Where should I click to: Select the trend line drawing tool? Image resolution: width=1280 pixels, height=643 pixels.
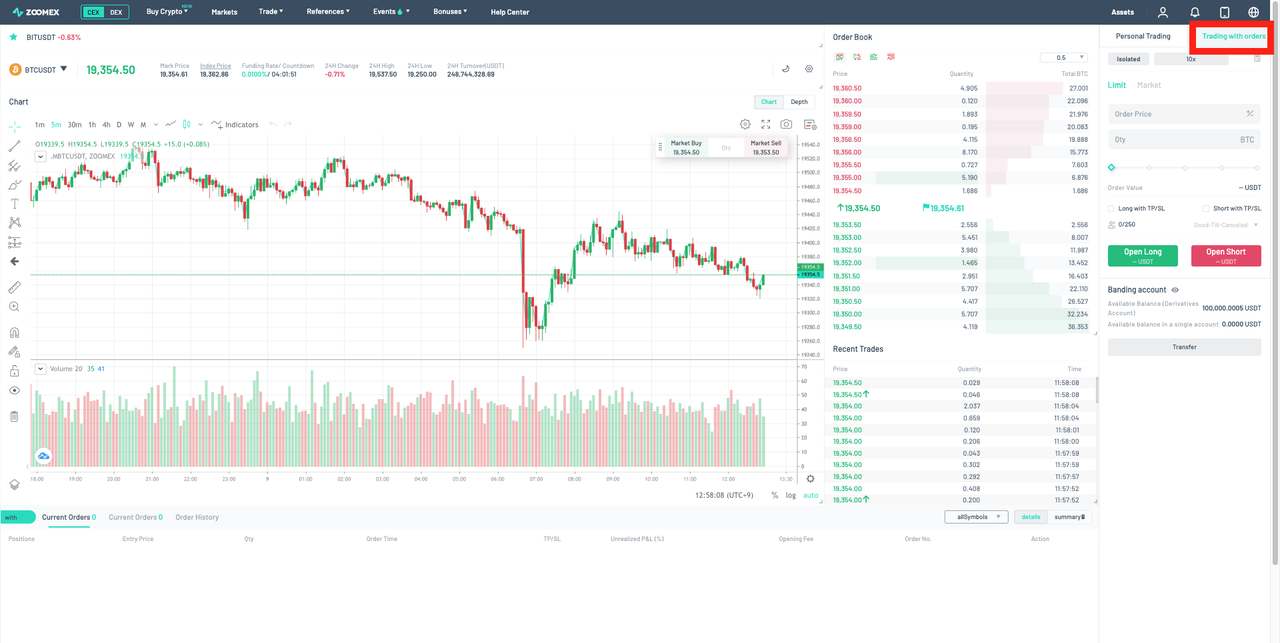[14, 145]
